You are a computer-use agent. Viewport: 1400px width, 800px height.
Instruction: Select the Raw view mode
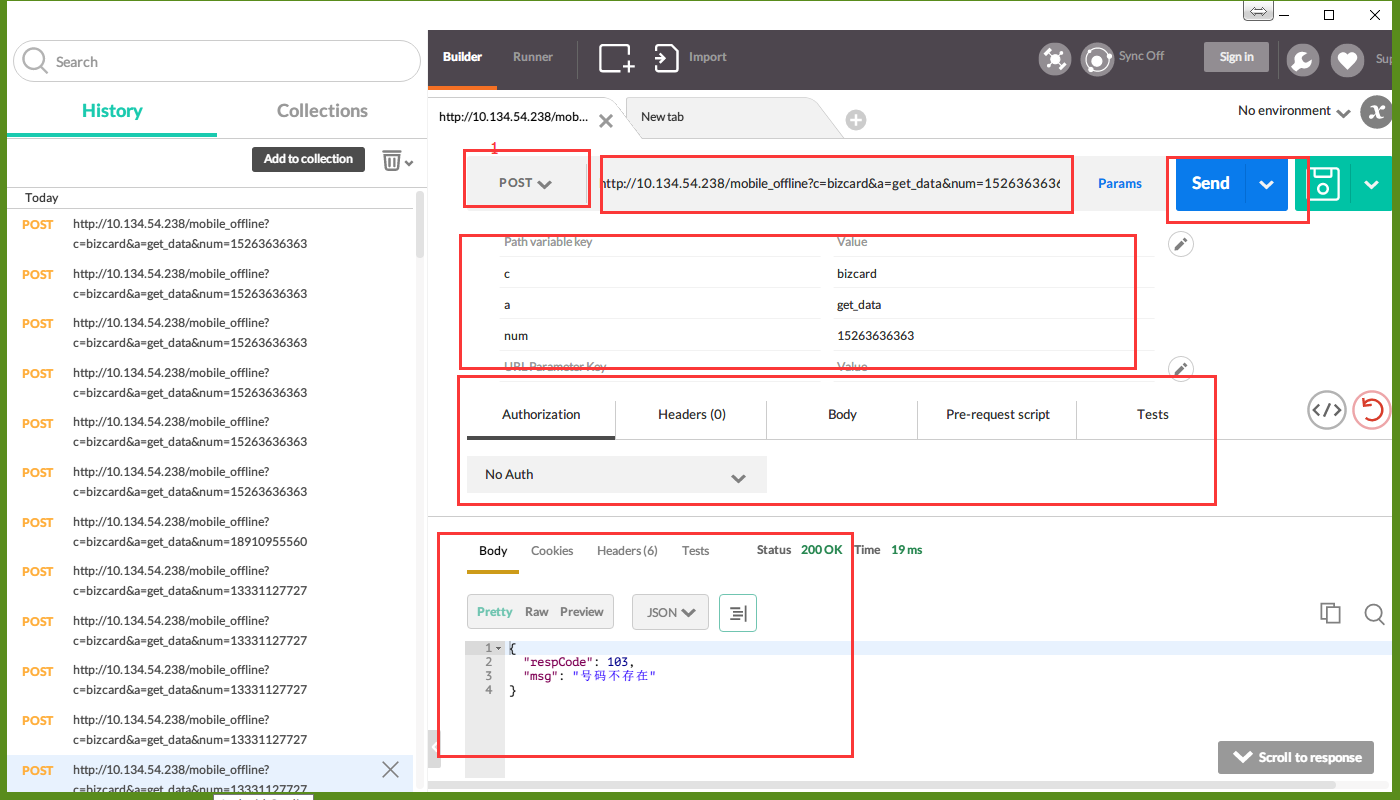tap(537, 612)
